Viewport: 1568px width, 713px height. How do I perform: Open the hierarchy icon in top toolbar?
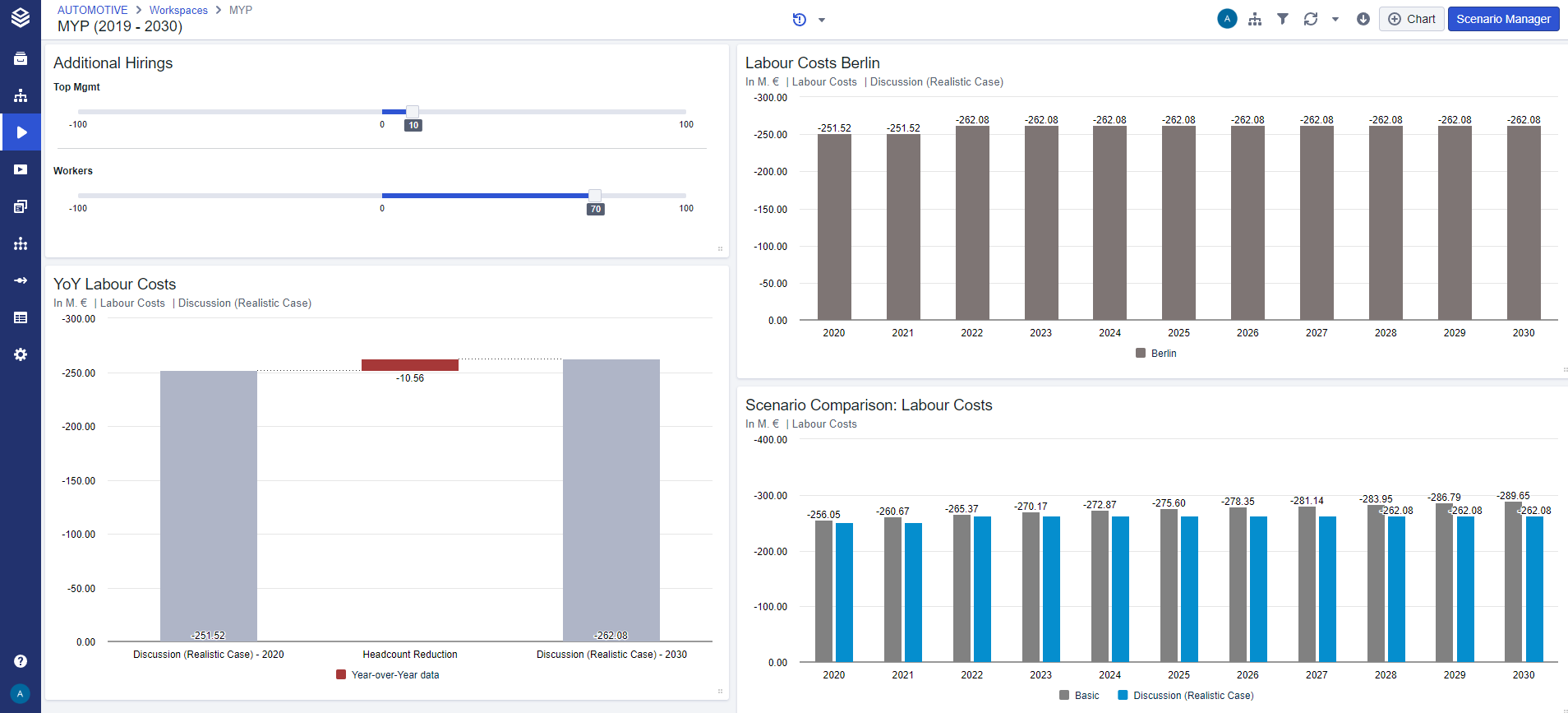[1255, 19]
